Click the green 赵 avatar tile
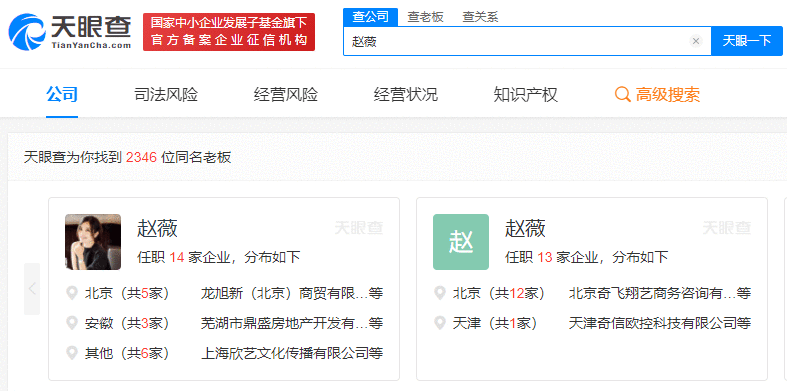The image size is (787, 391). pyautogui.click(x=461, y=242)
